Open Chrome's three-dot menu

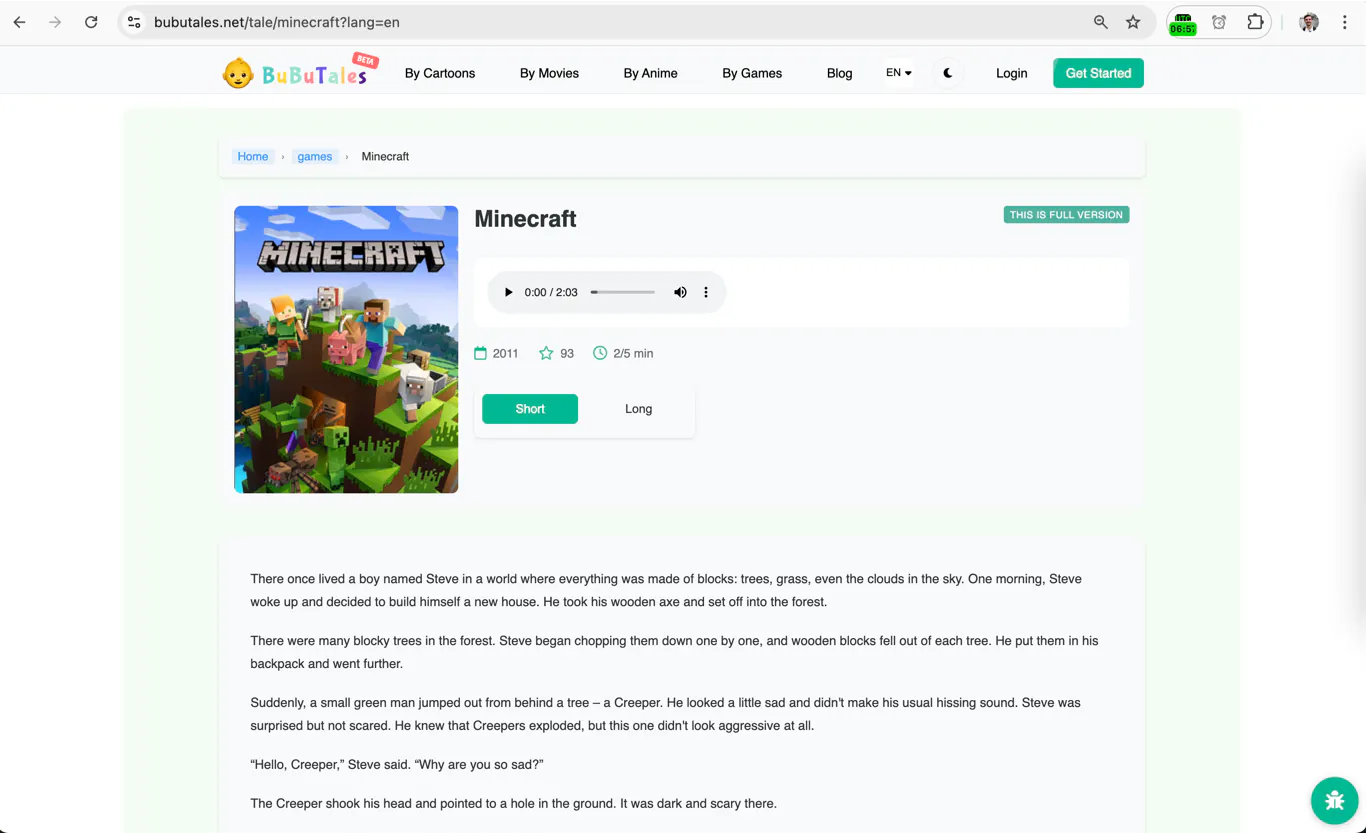[1345, 22]
